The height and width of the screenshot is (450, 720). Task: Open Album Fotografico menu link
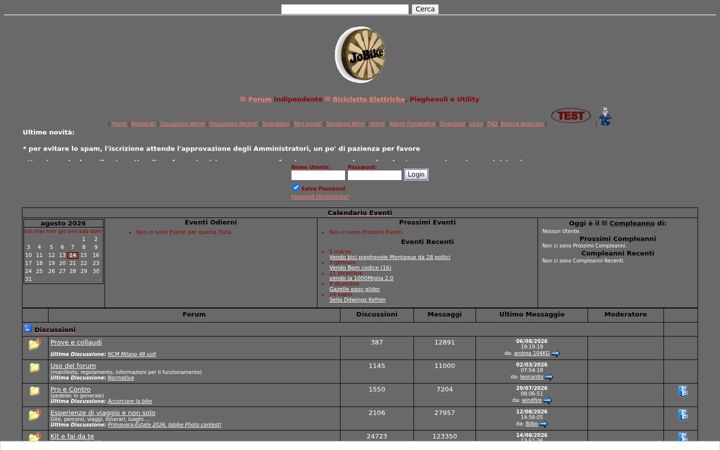pos(412,124)
